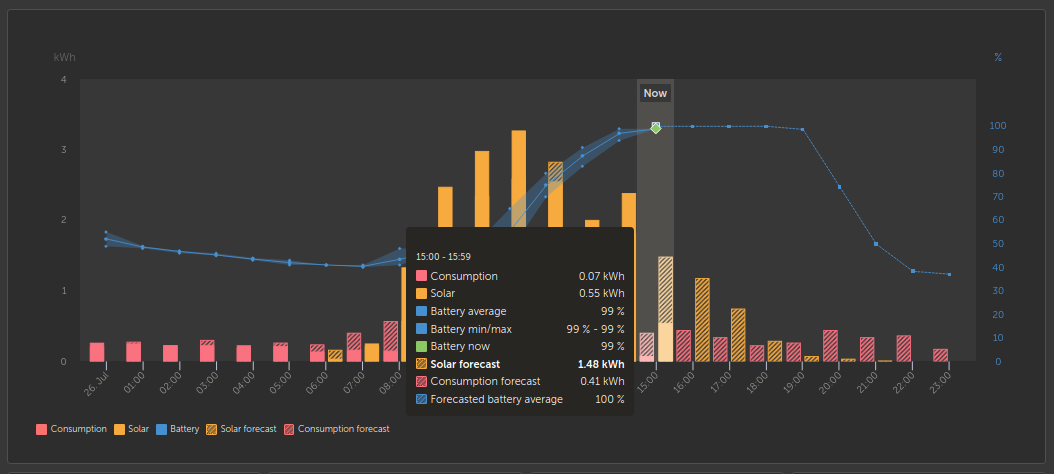Screen dimensions: 1054x474
Task: Click the 0.07 kWh Consumption tooltip value
Action: click(602, 276)
